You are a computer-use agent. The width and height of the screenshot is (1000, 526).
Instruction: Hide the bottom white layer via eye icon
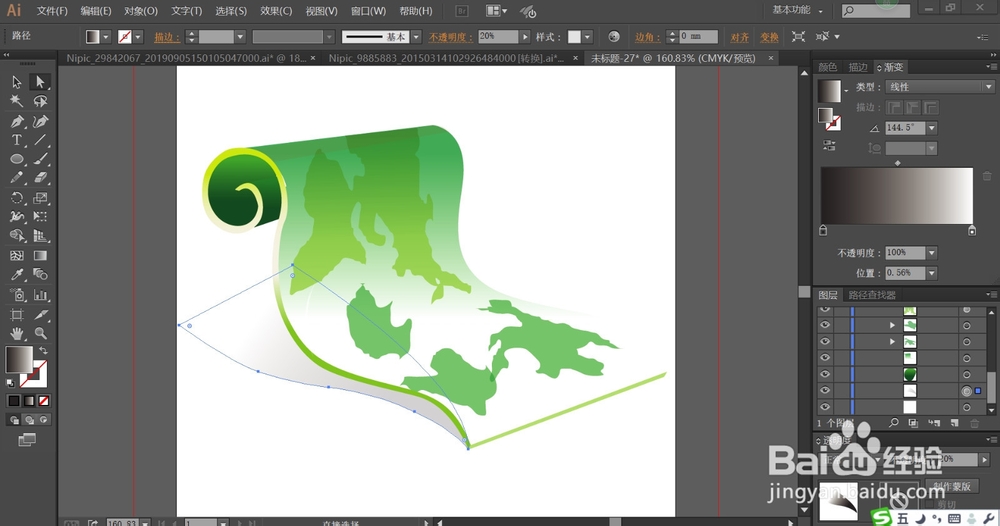[x=825, y=407]
